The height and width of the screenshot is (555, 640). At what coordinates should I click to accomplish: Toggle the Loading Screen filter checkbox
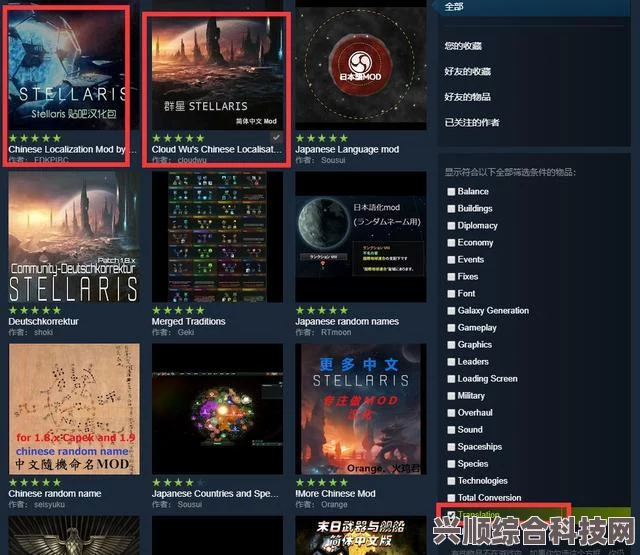451,379
